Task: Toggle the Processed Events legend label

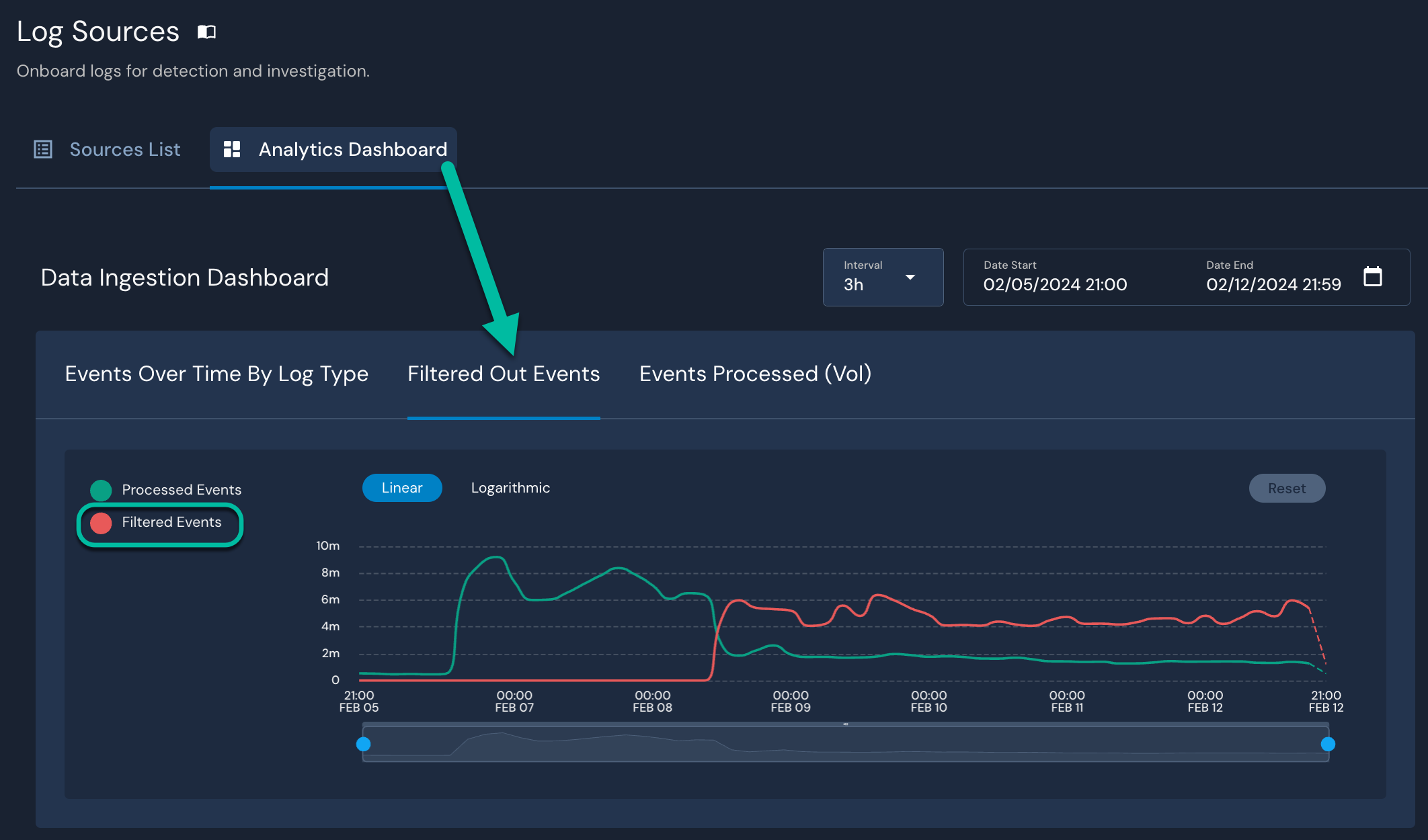Action: point(182,490)
